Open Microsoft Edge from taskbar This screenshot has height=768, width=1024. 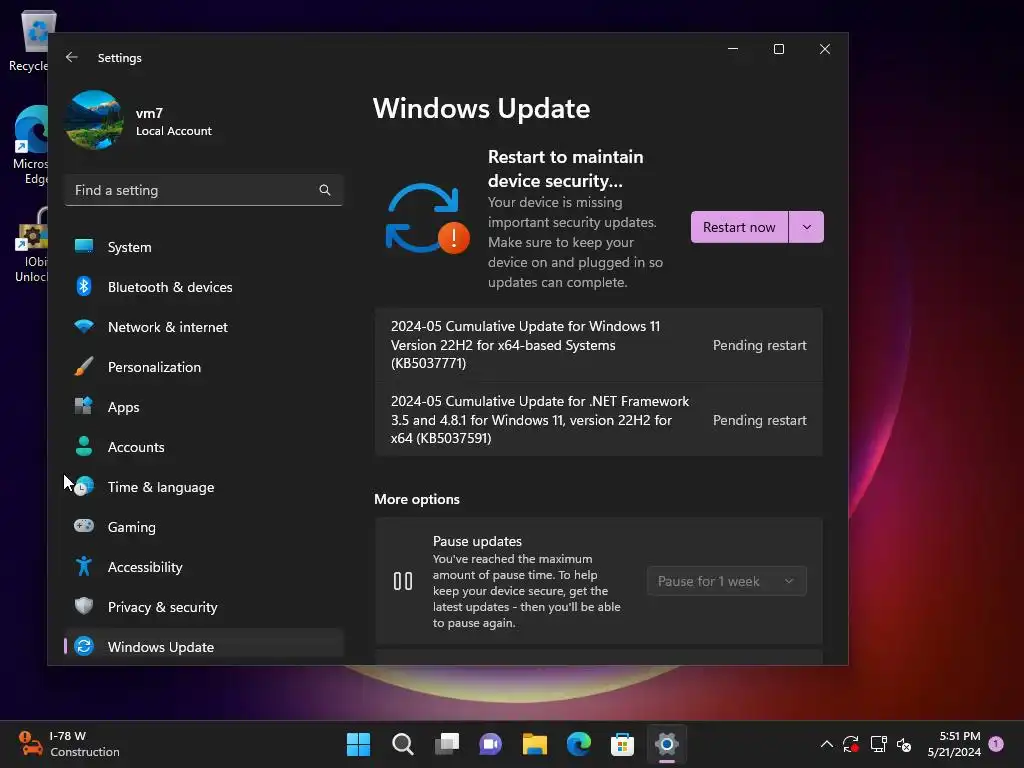coord(579,744)
